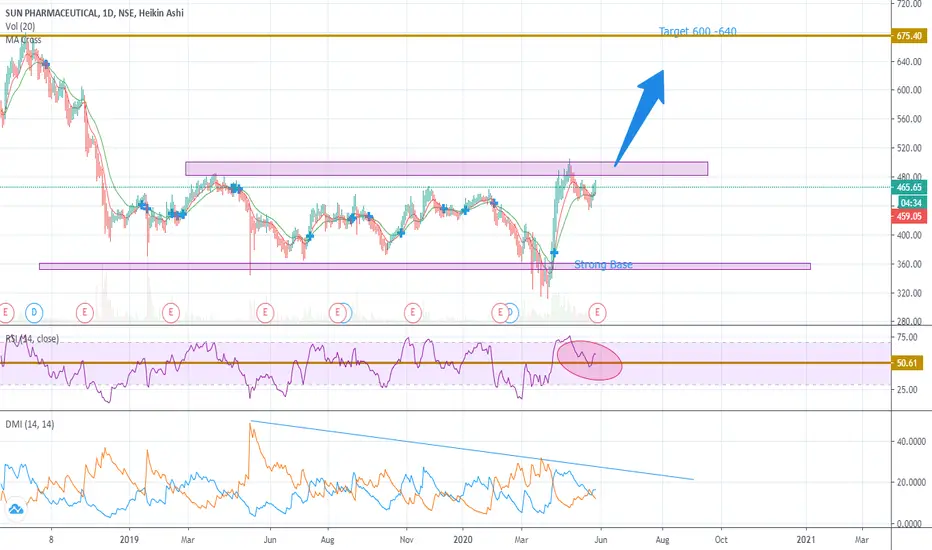932x550 pixels.
Task: Click the 2020 time axis label
Action: point(463,540)
